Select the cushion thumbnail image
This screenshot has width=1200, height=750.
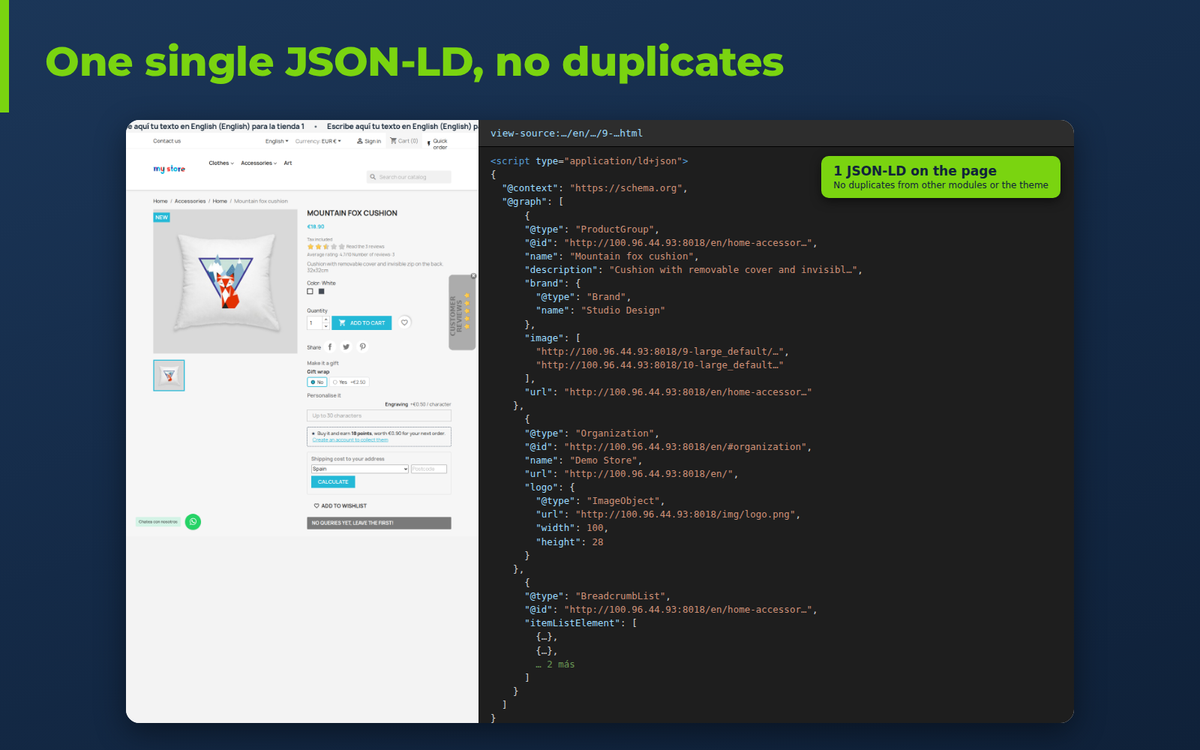[x=169, y=375]
